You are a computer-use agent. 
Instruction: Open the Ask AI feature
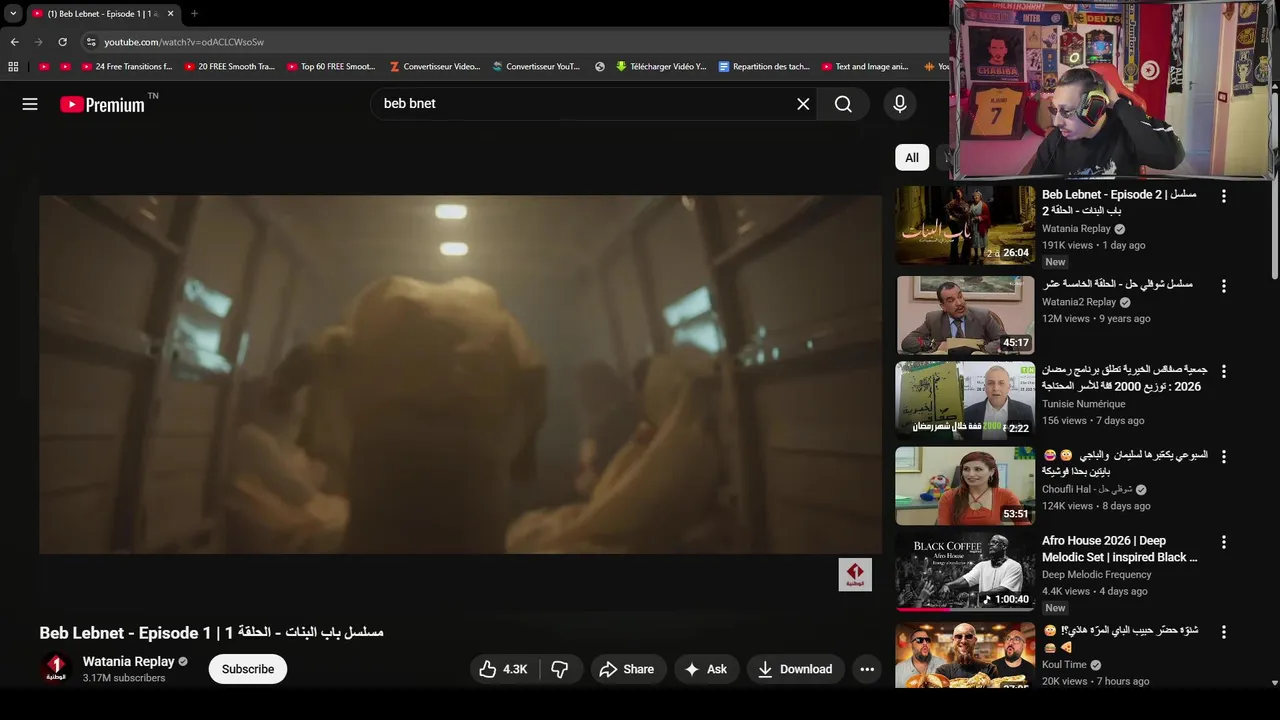706,669
